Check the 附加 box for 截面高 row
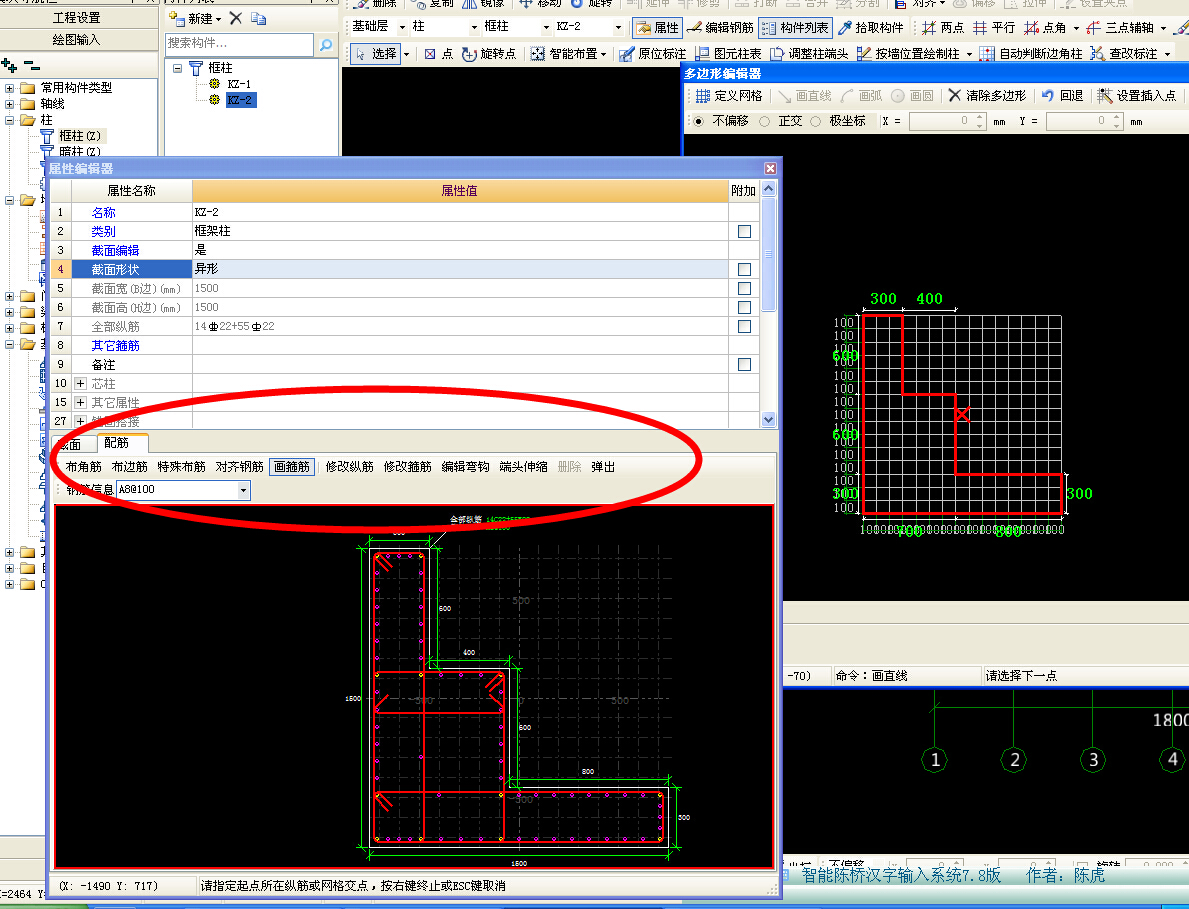 [x=745, y=307]
